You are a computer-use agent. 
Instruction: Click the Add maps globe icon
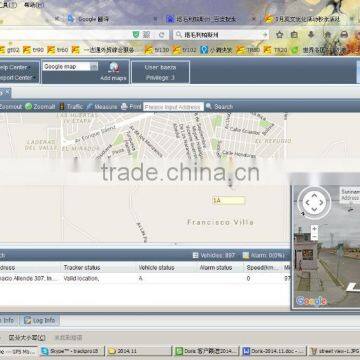(x=114, y=68)
